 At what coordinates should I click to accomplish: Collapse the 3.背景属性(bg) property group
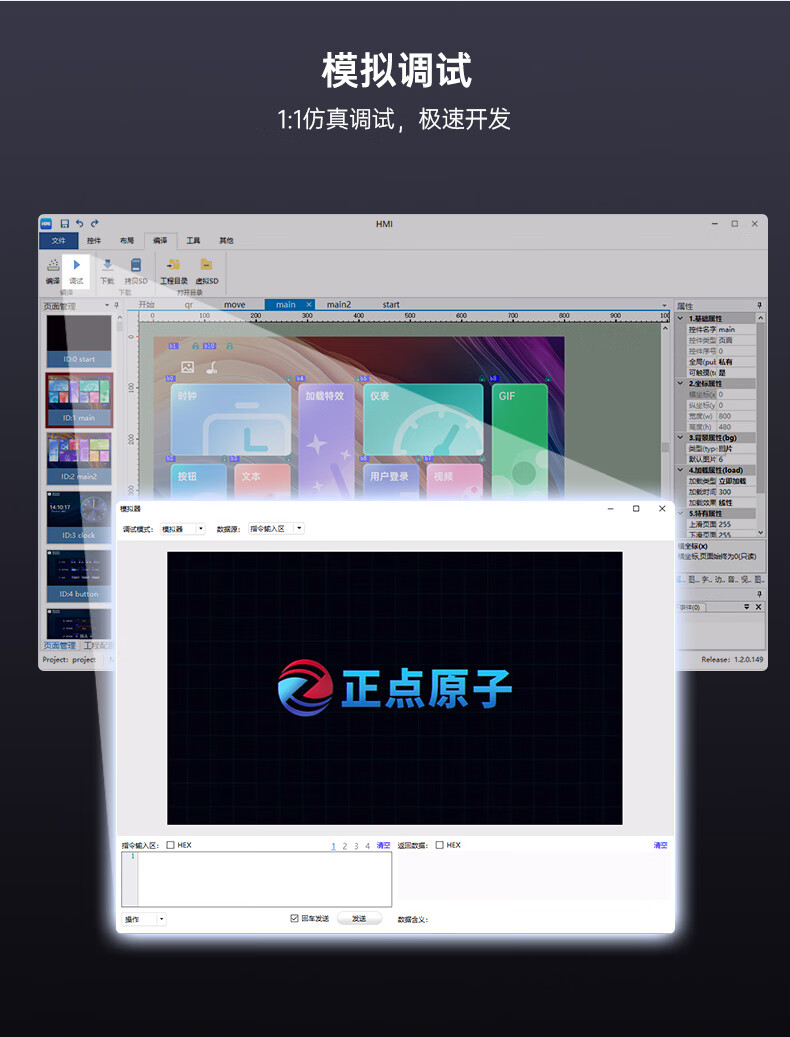click(680, 437)
